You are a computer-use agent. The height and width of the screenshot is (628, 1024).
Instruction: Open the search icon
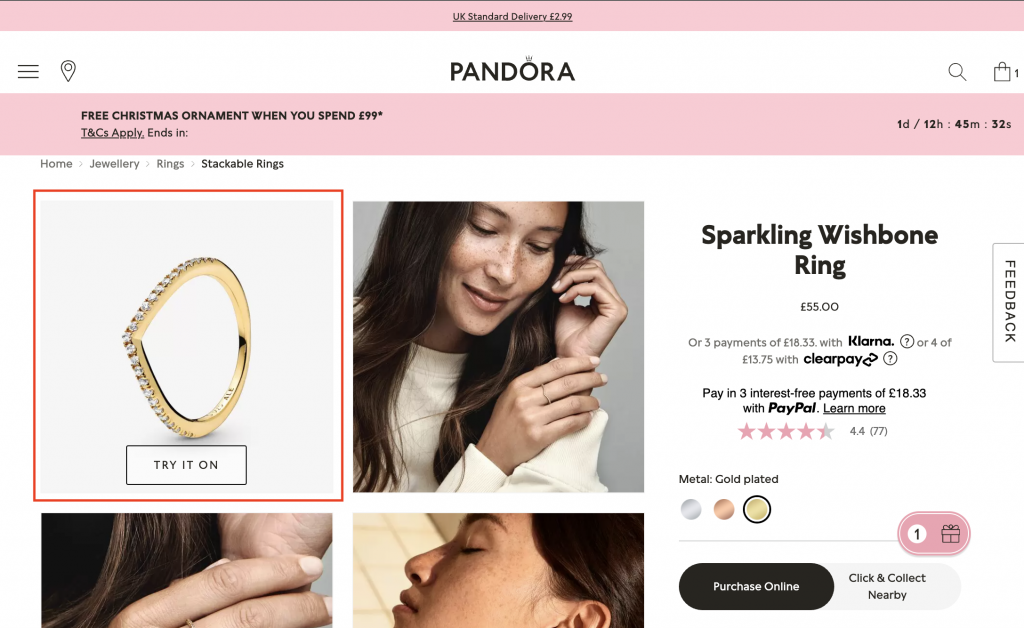click(x=956, y=72)
